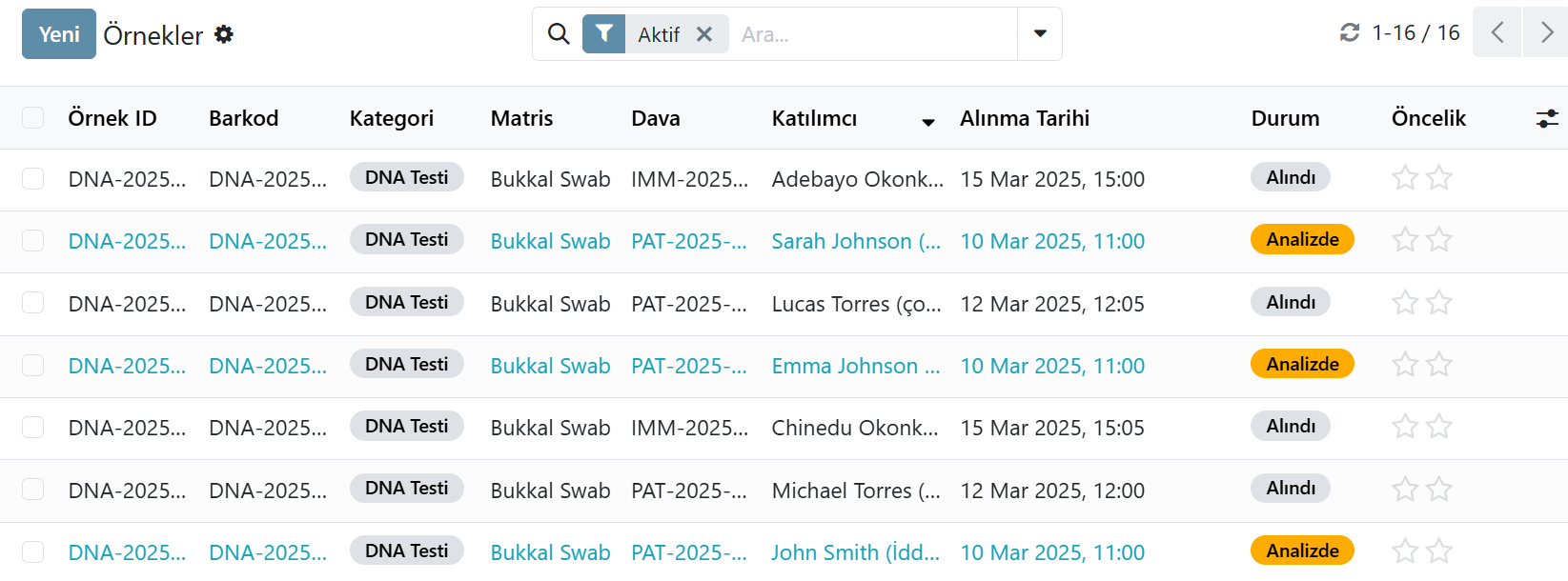Viewport: 1568px width, 581px height.
Task: Go to the previous page
Action: pos(1497,32)
